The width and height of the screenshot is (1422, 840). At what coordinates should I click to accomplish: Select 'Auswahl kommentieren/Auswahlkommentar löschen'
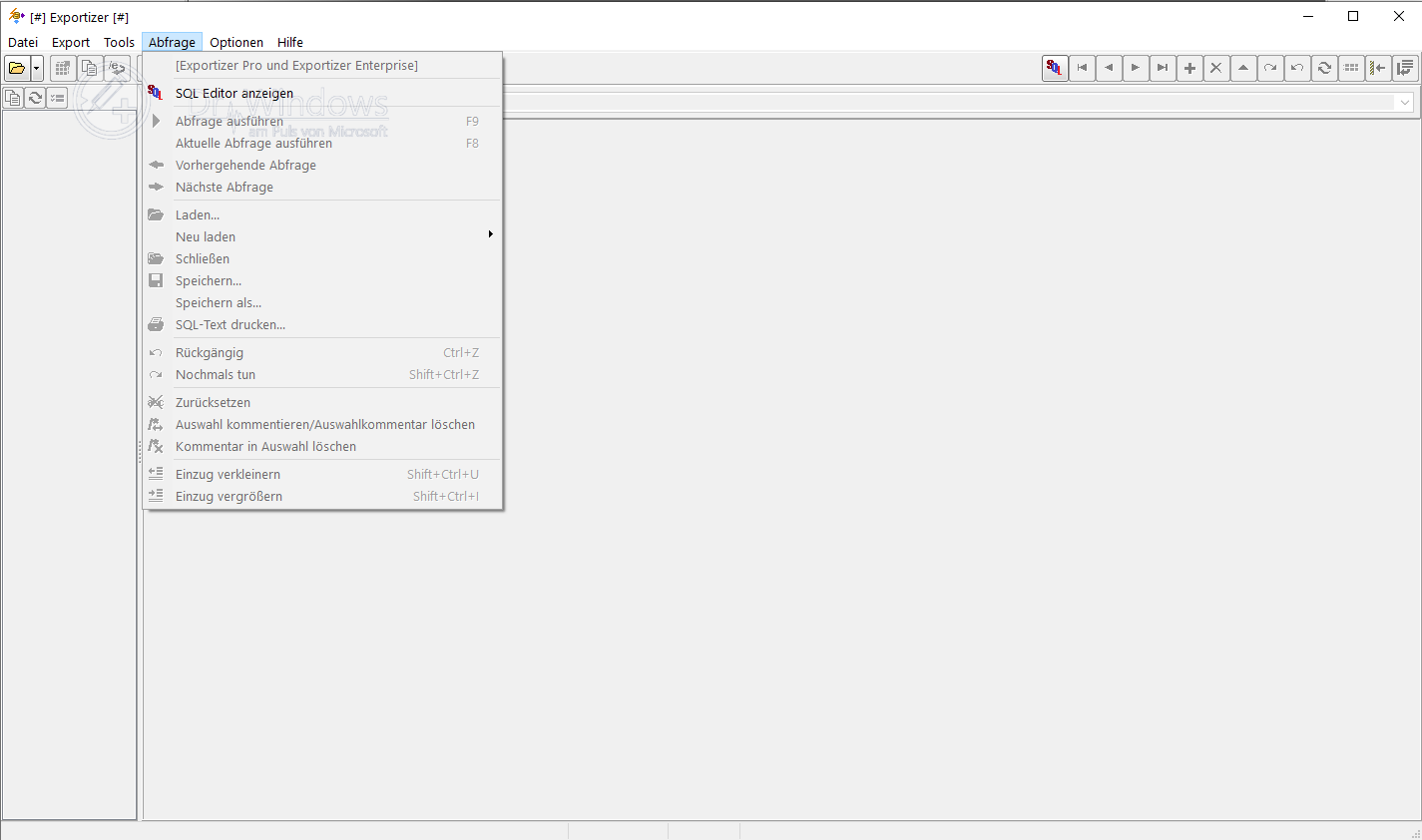point(322,424)
